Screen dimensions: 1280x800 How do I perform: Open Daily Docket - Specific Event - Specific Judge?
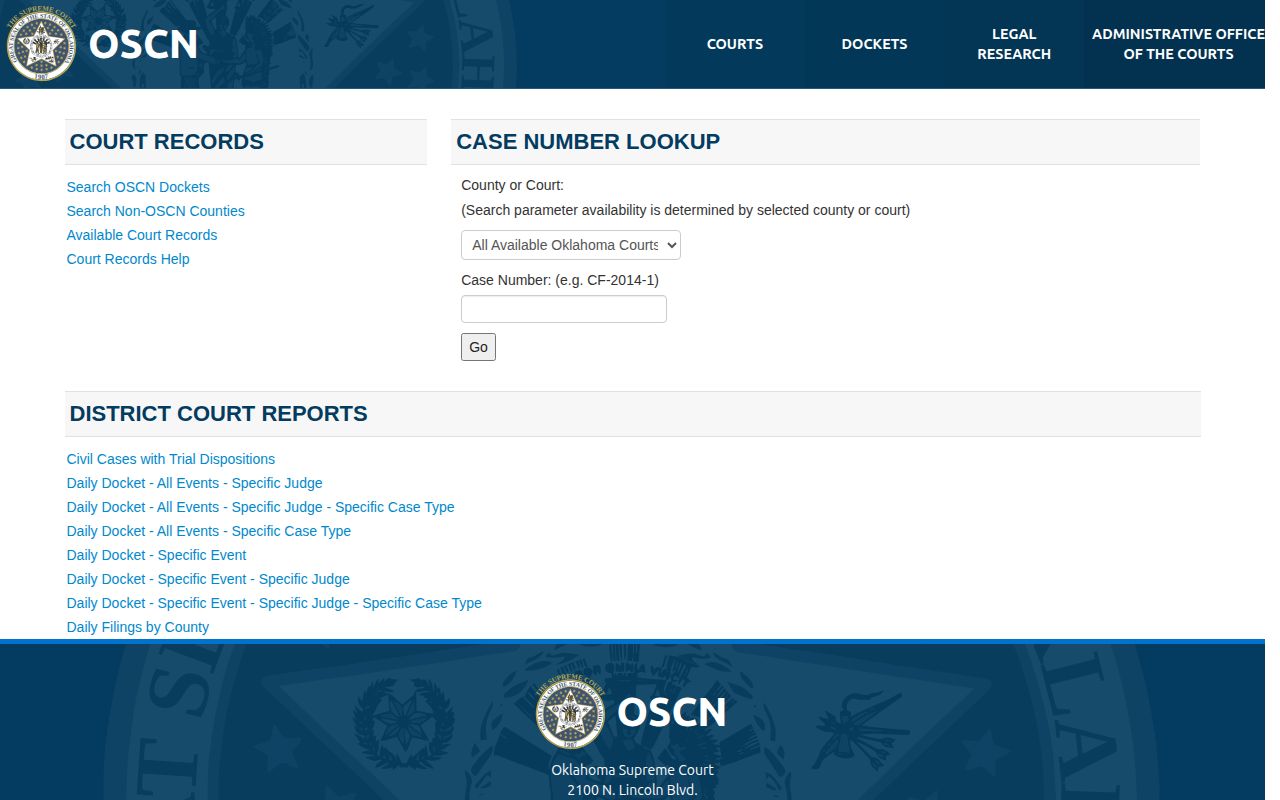[208, 579]
